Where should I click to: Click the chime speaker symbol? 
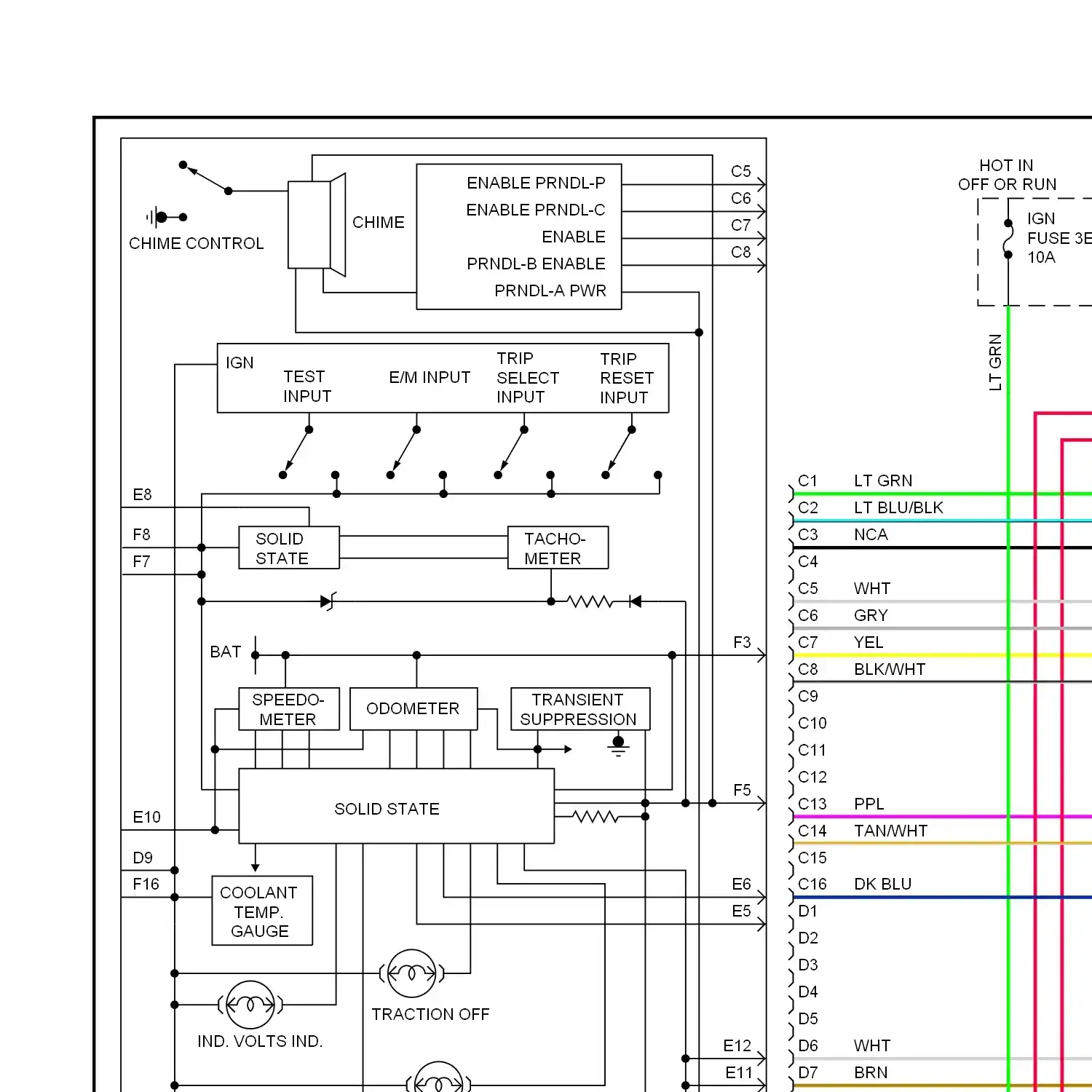pyautogui.click(x=317, y=225)
